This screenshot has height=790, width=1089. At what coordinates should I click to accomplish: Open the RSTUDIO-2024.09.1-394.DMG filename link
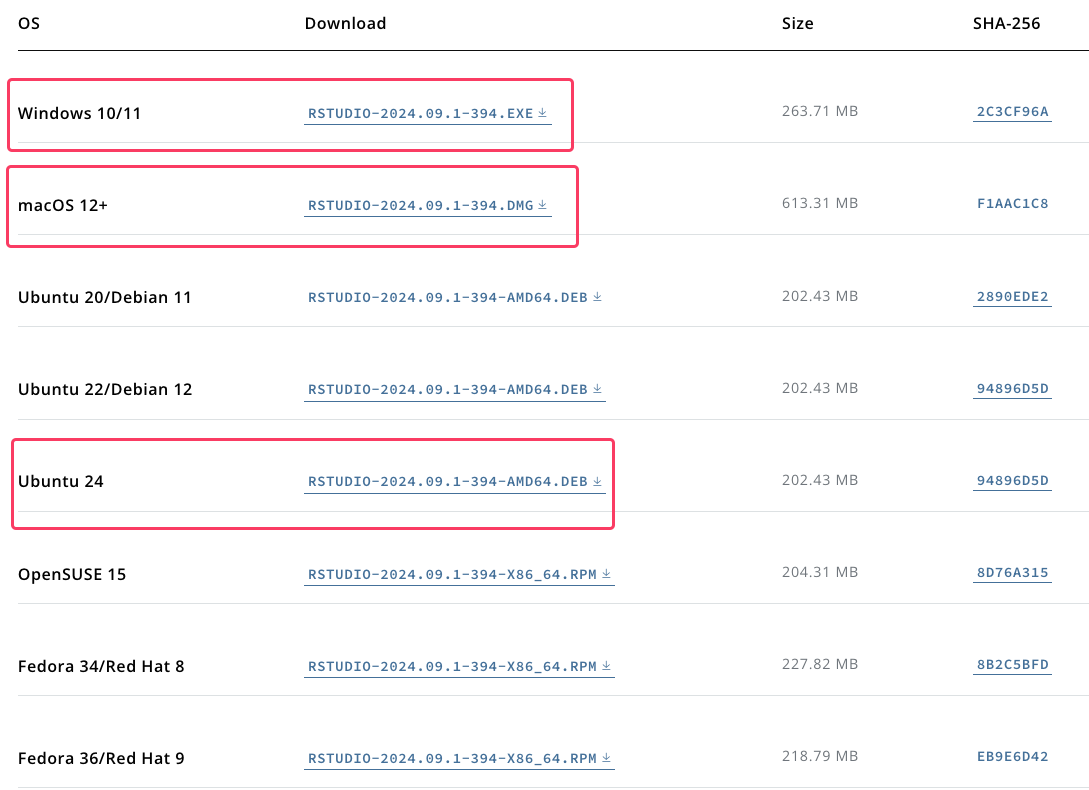pos(420,205)
